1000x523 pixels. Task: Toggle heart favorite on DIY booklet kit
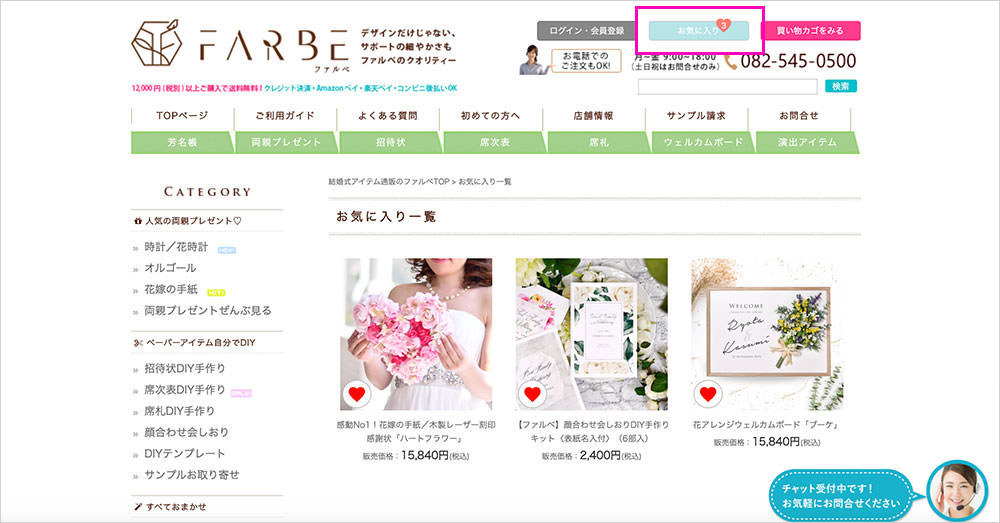click(532, 394)
